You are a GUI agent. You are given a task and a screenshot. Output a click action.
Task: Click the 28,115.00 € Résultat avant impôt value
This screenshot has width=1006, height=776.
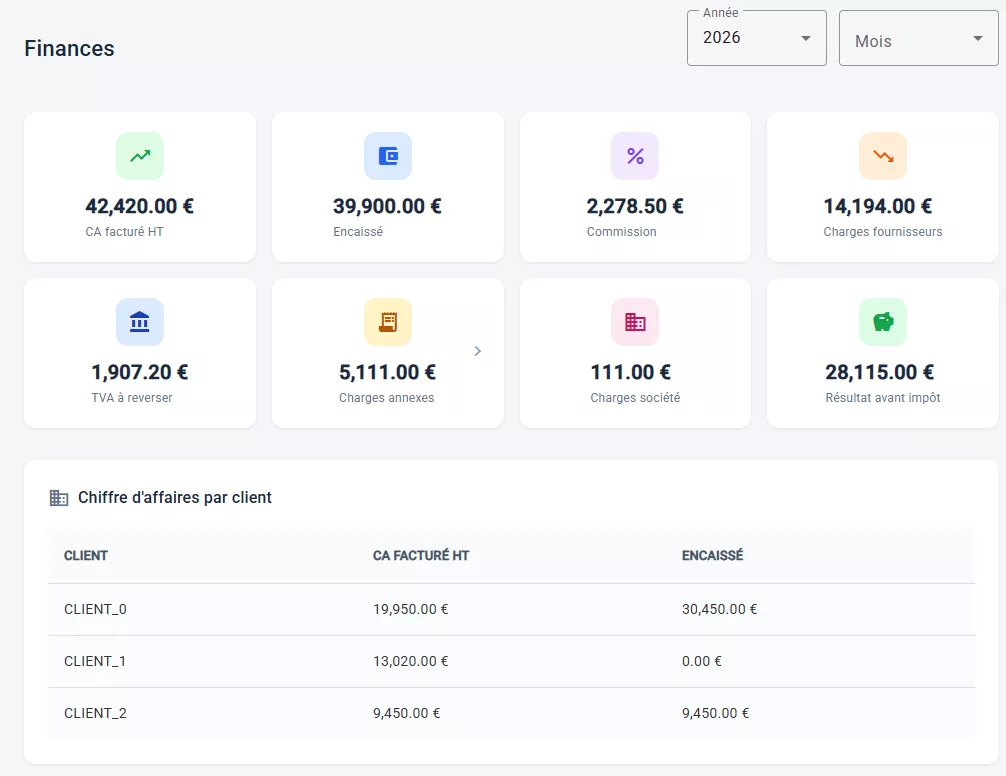880,373
